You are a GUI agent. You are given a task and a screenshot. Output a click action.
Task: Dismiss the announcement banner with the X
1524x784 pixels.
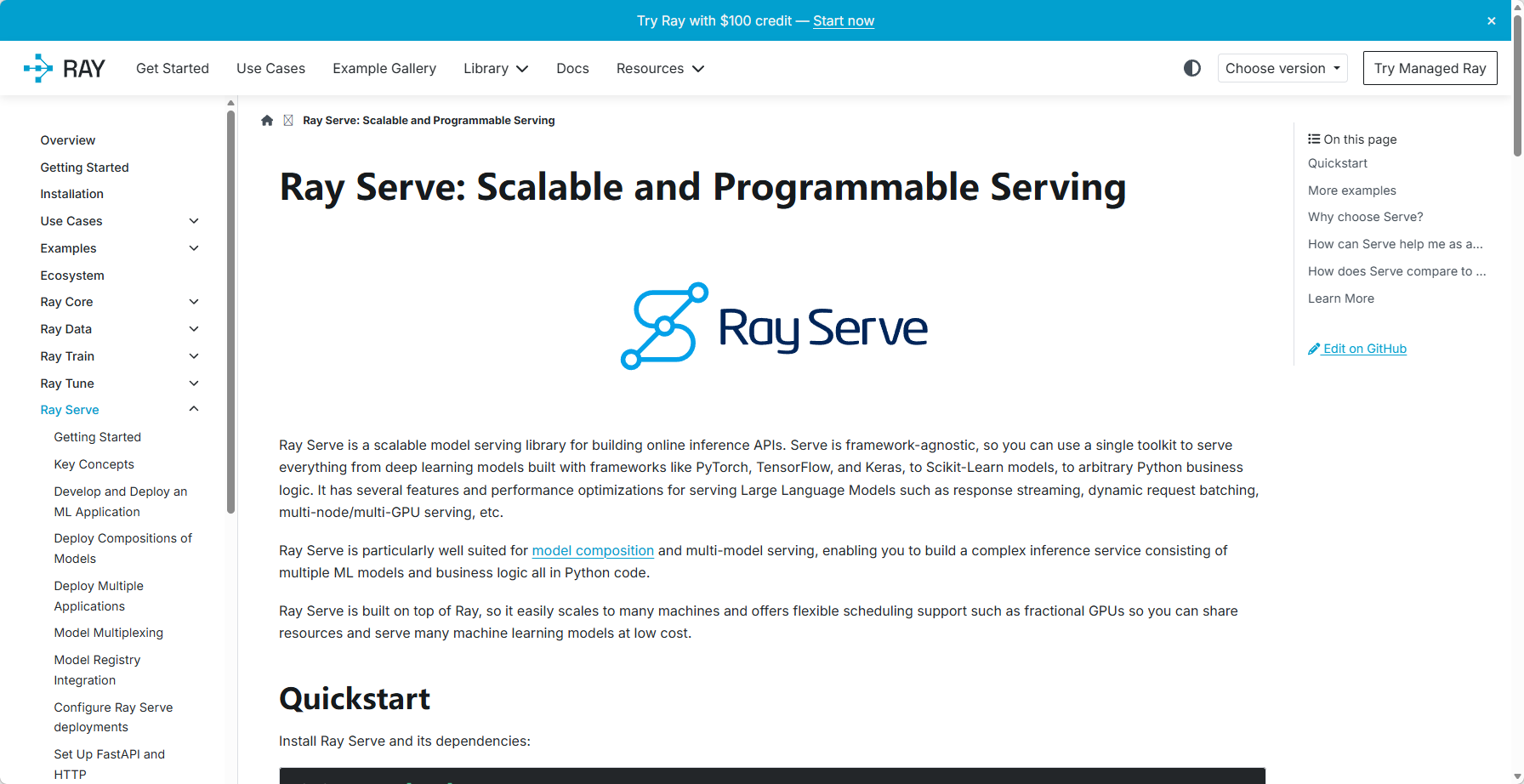1492,20
